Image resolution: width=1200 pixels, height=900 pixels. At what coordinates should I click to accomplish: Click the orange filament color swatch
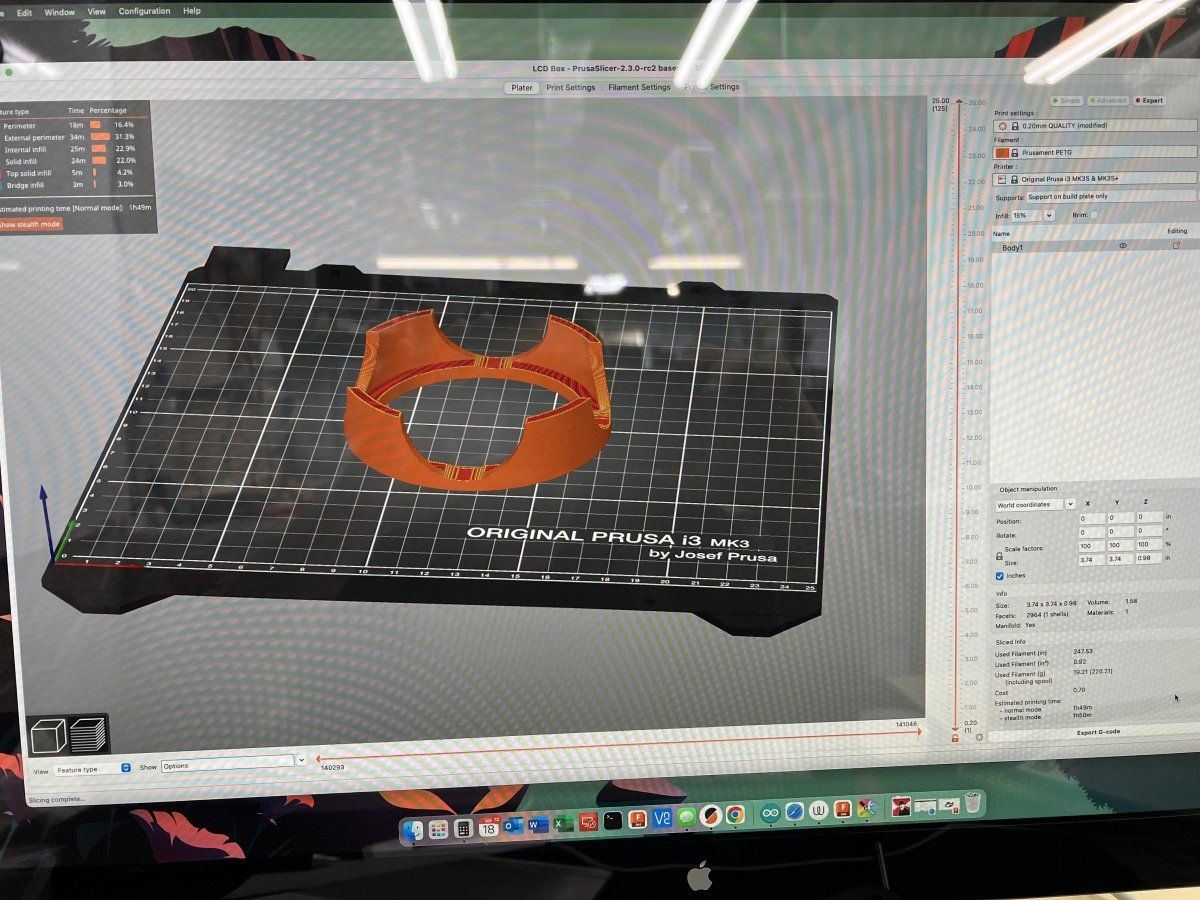(1002, 153)
